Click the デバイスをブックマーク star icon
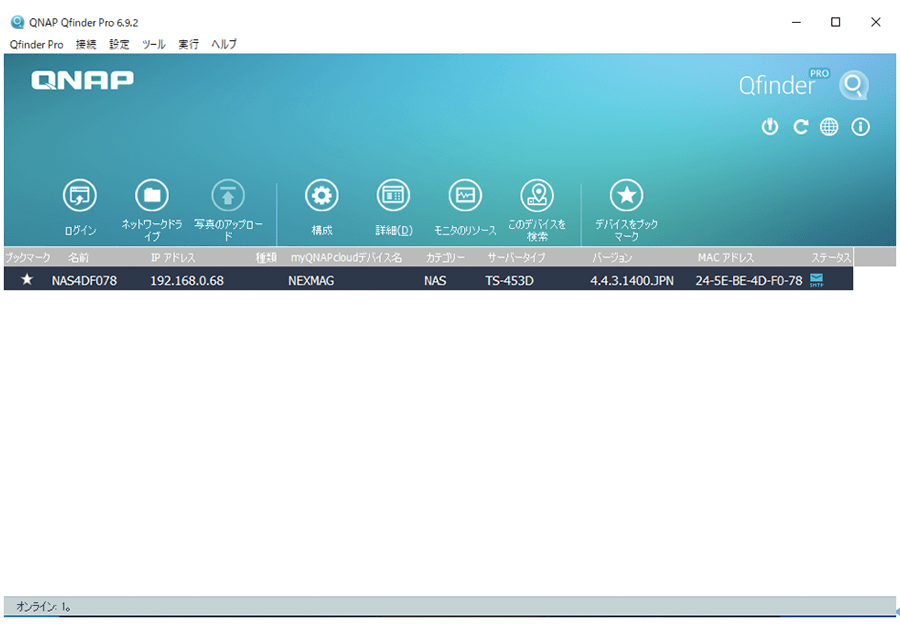 click(626, 196)
